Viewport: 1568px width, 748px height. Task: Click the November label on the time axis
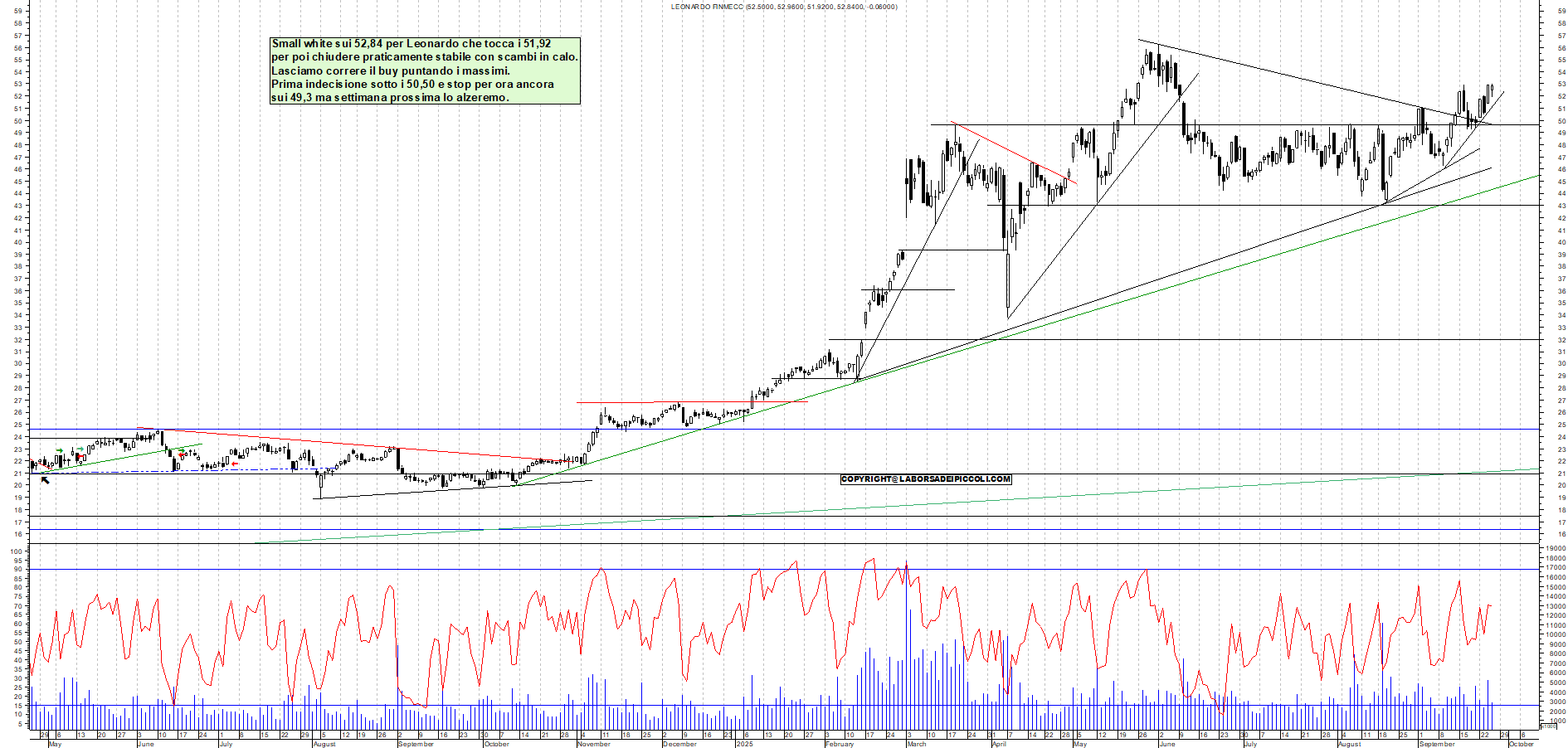594,744
